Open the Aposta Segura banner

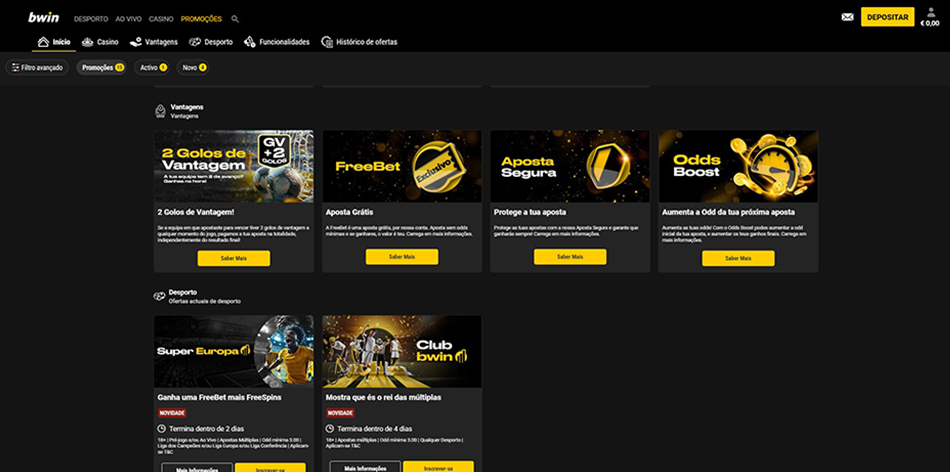[x=570, y=166]
